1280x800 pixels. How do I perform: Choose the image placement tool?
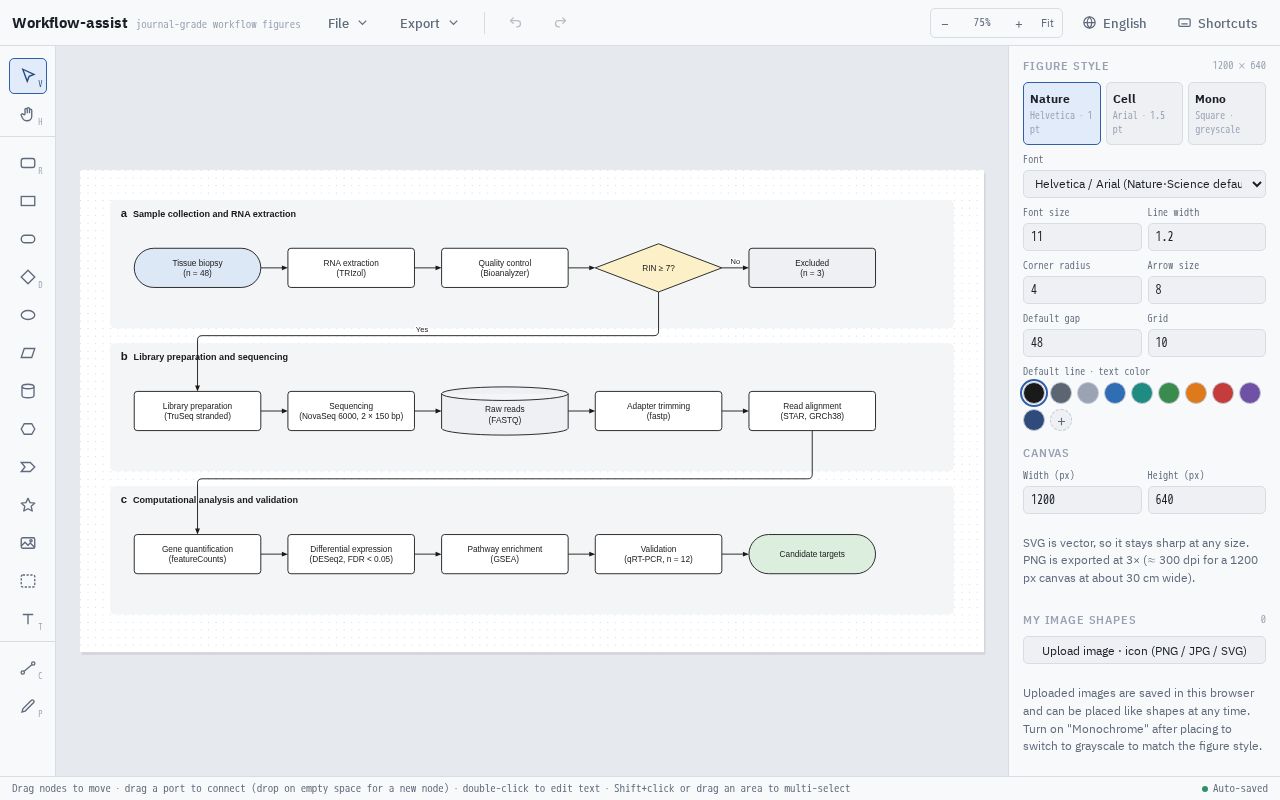pyautogui.click(x=28, y=543)
